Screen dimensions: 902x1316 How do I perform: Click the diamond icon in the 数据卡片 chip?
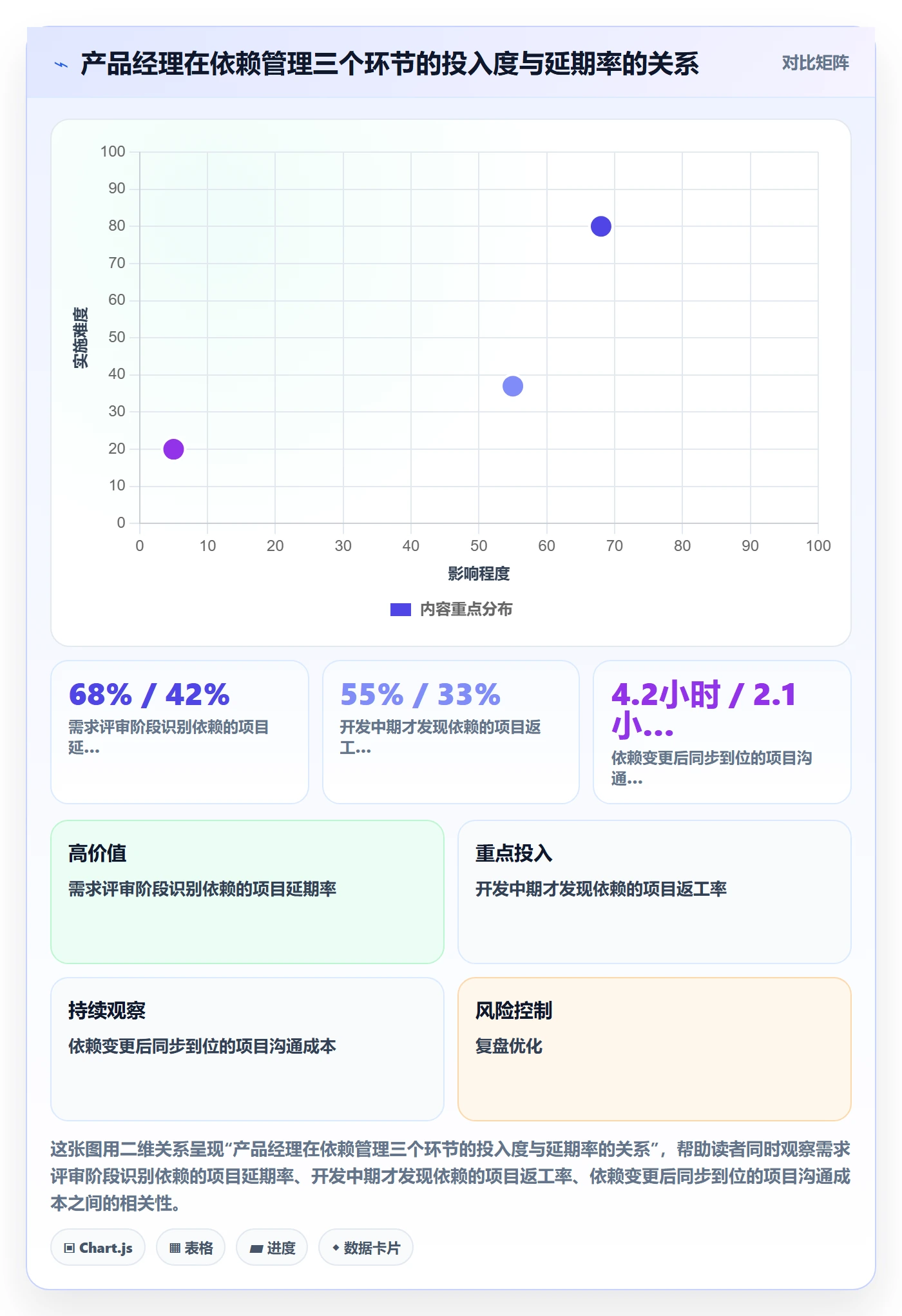[336, 1248]
